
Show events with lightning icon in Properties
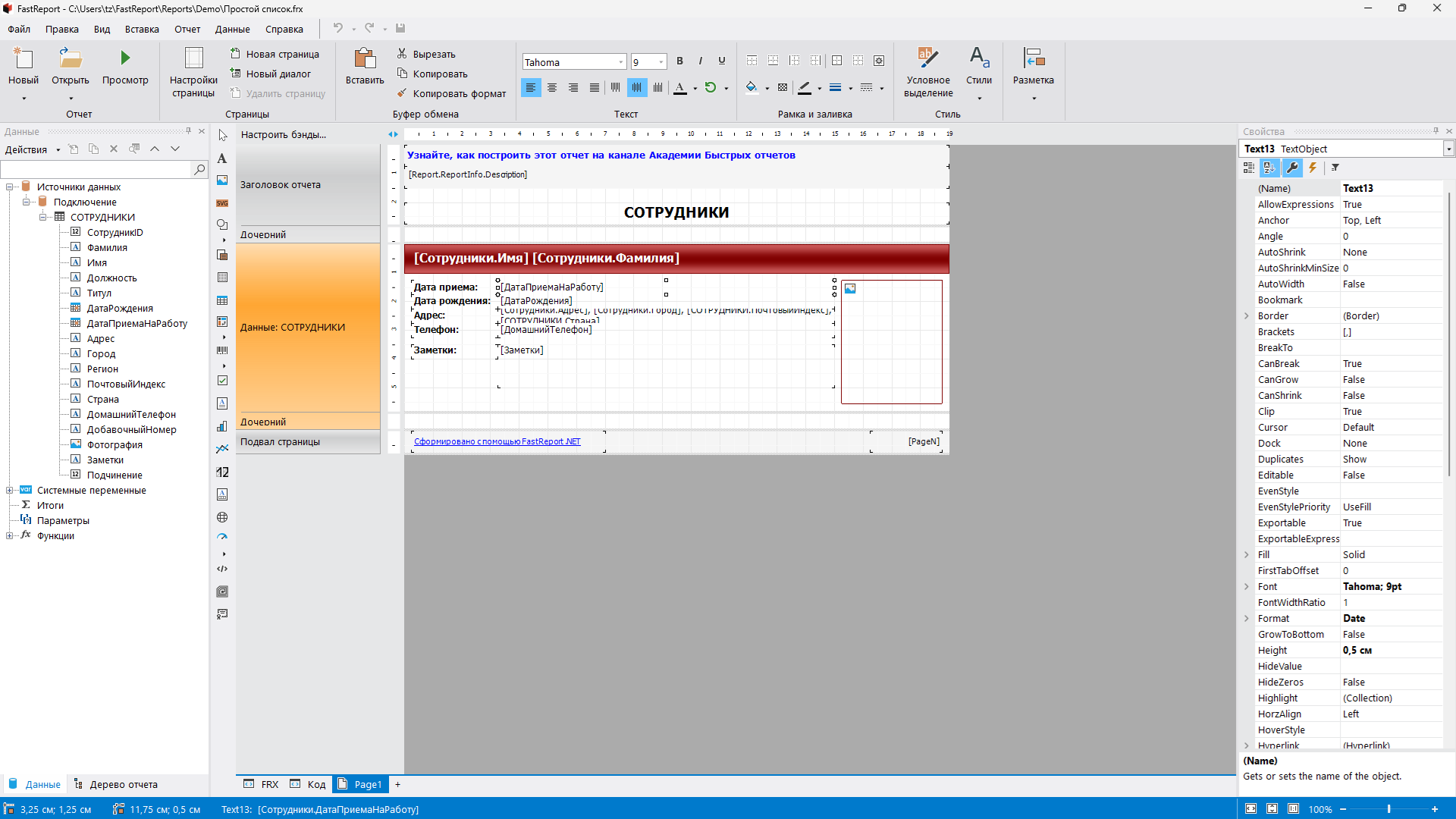pyautogui.click(x=1313, y=168)
